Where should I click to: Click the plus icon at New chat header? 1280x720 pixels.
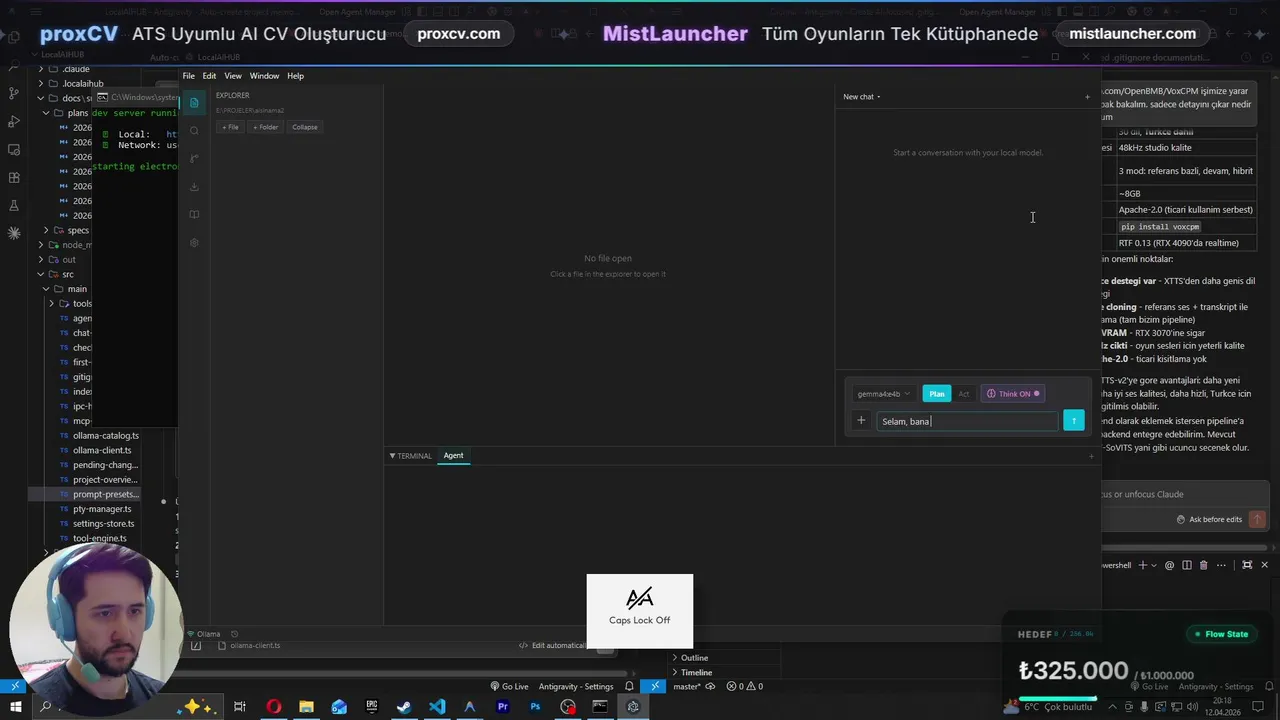[x=1087, y=97]
